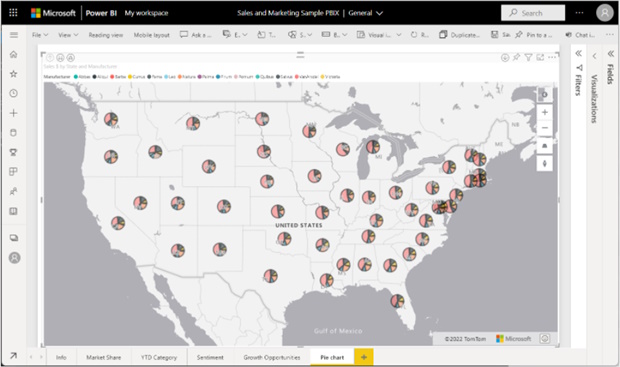Open the app launcher grid
This screenshot has width=620, height=367.
[13, 13]
